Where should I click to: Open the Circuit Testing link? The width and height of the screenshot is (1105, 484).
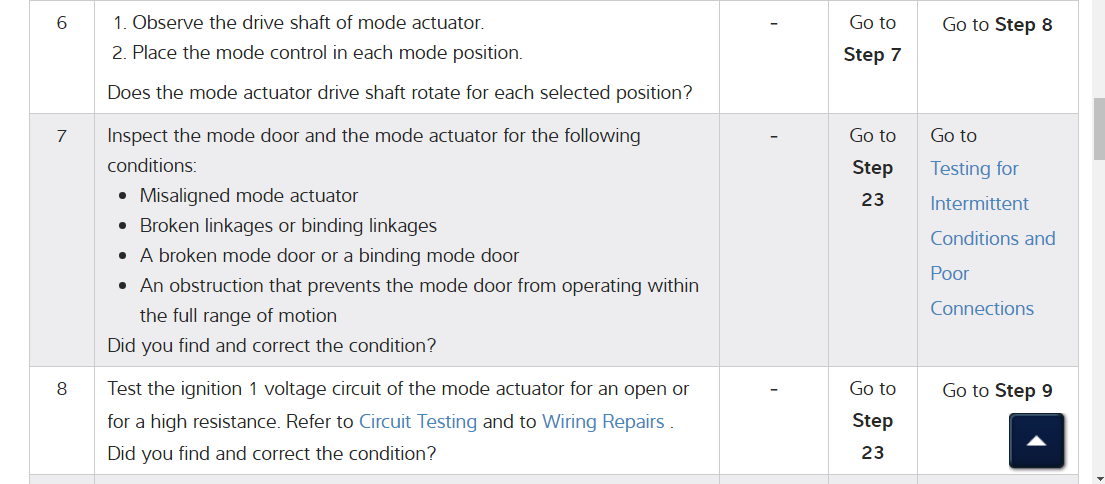pos(418,421)
